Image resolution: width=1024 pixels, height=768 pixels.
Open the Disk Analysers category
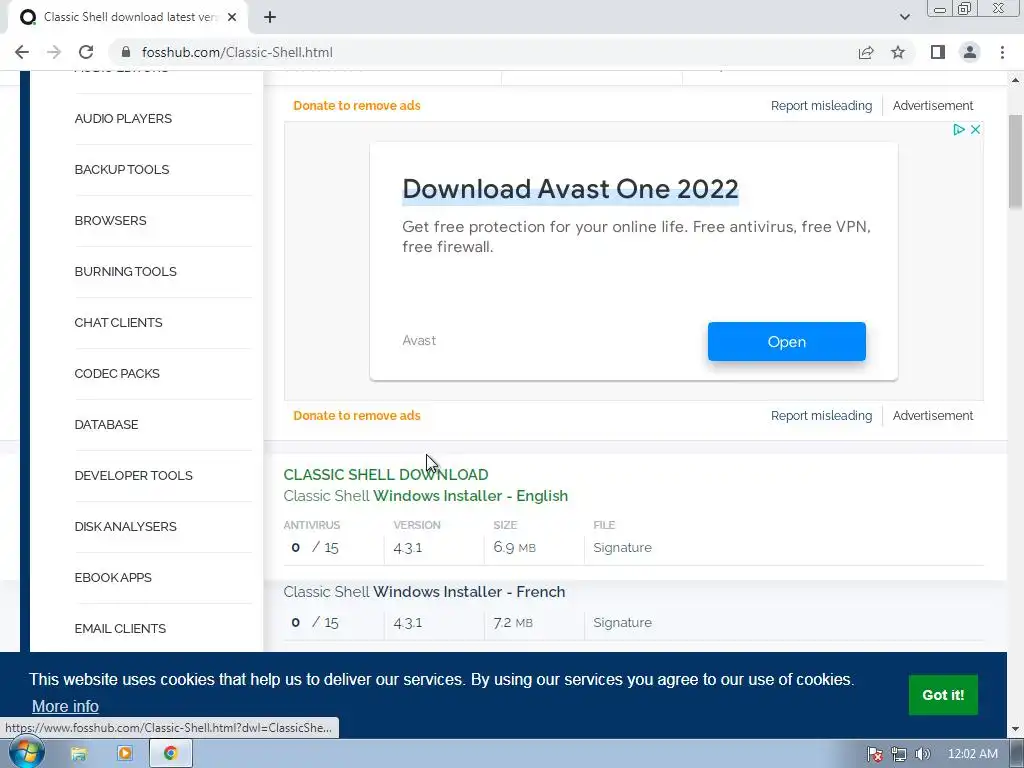[x=125, y=526]
